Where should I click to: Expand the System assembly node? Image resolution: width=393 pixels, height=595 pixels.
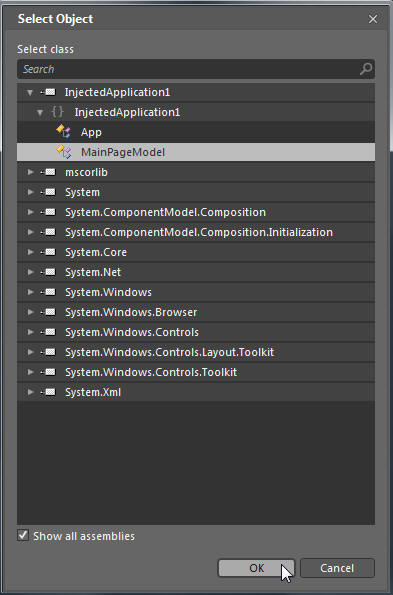pos(31,192)
